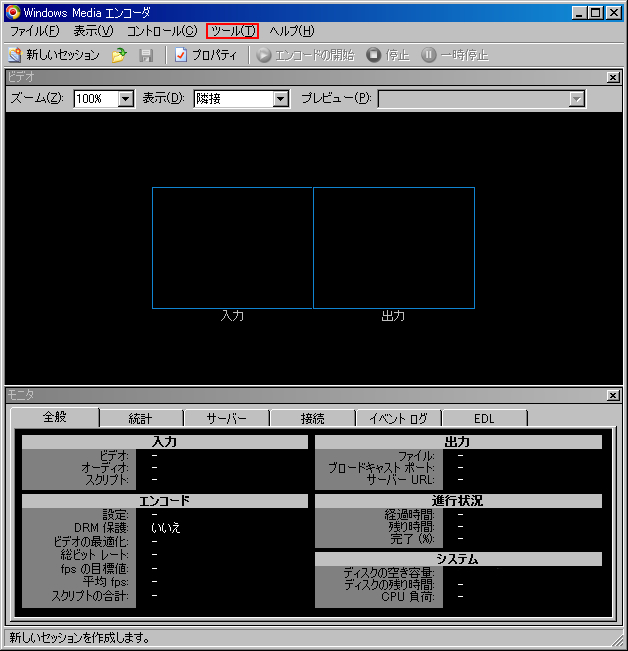Screen dimensions: 628x651
Task: Start encoding with the エンコードの開始 button
Action: pos(305,55)
